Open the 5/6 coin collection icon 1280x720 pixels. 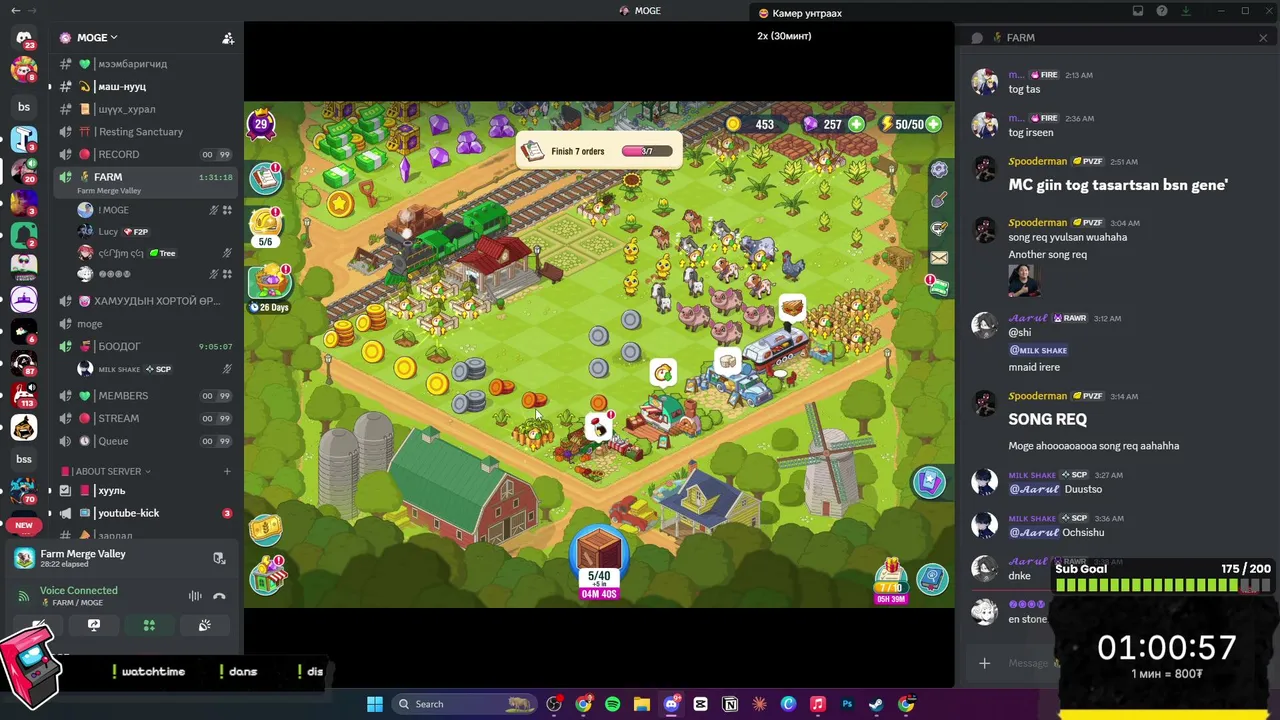pyautogui.click(x=265, y=226)
